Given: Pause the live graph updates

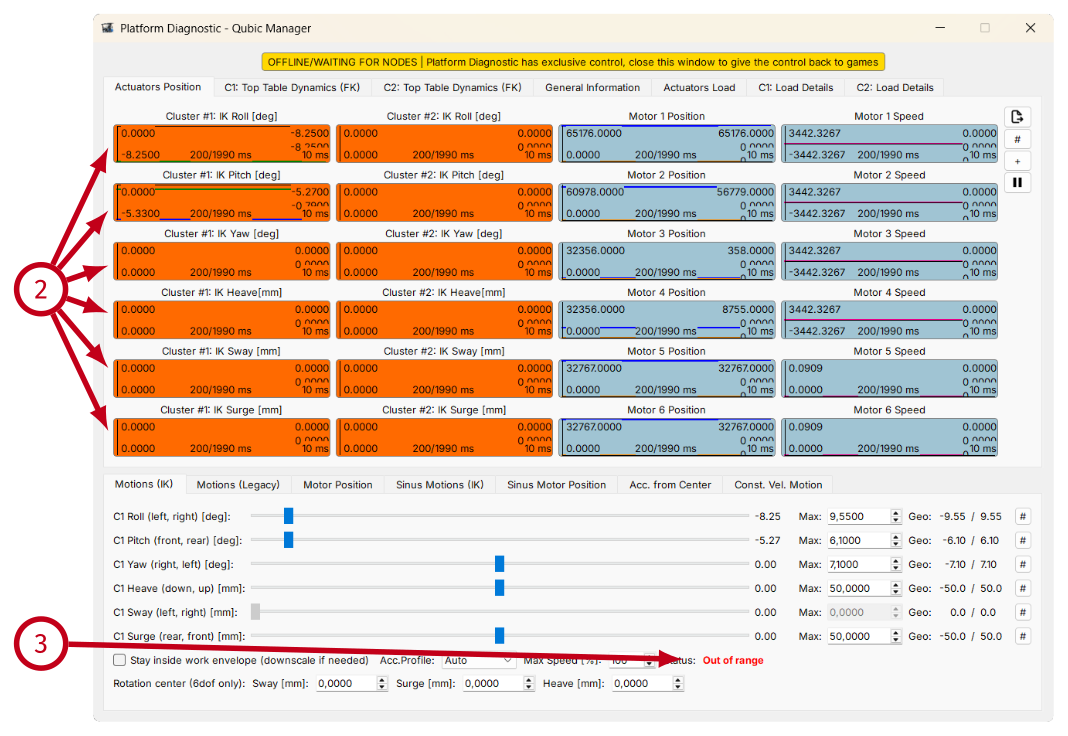Looking at the screenshot, I should coord(1017,182).
